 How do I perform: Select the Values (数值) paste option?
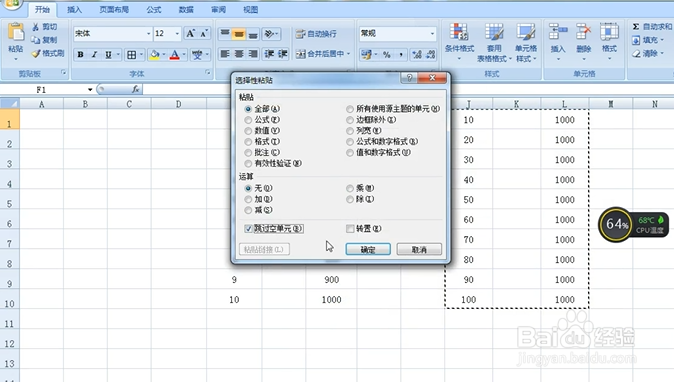coord(248,131)
